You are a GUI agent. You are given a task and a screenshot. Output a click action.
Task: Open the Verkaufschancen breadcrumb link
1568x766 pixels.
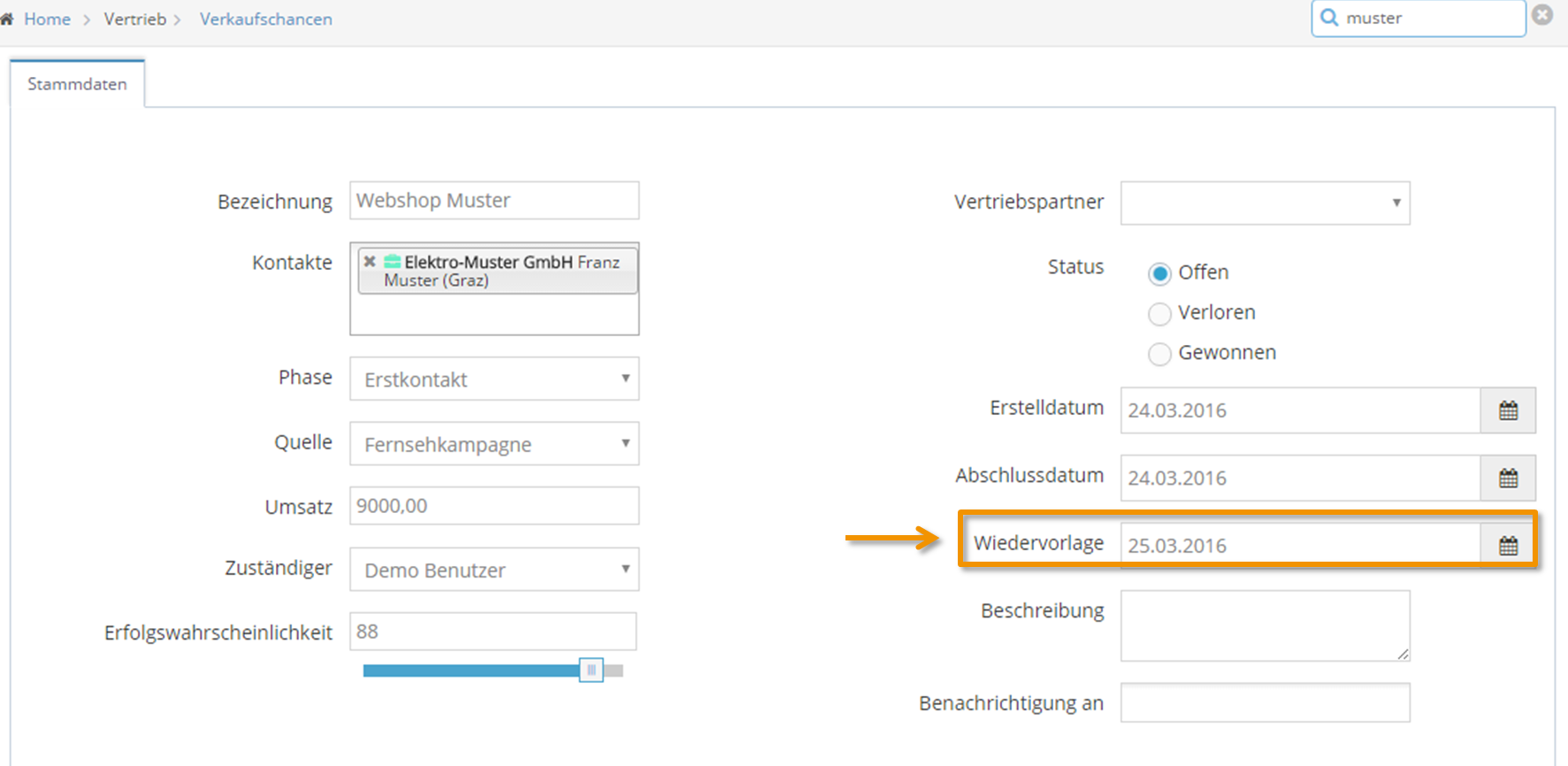pos(266,19)
